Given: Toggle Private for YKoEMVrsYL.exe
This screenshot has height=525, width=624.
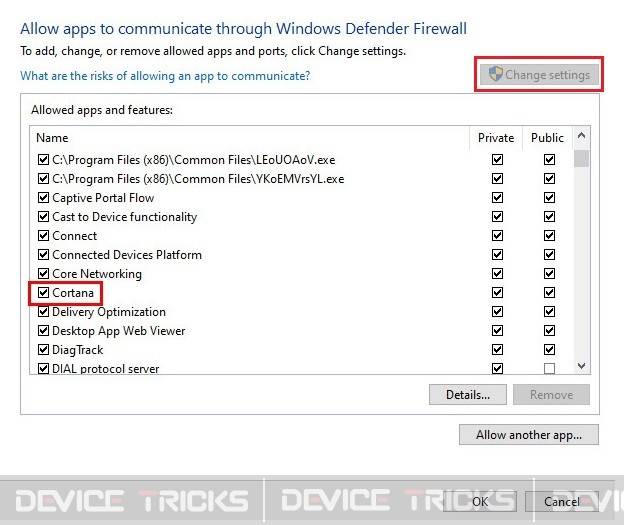Looking at the screenshot, I should tap(497, 179).
